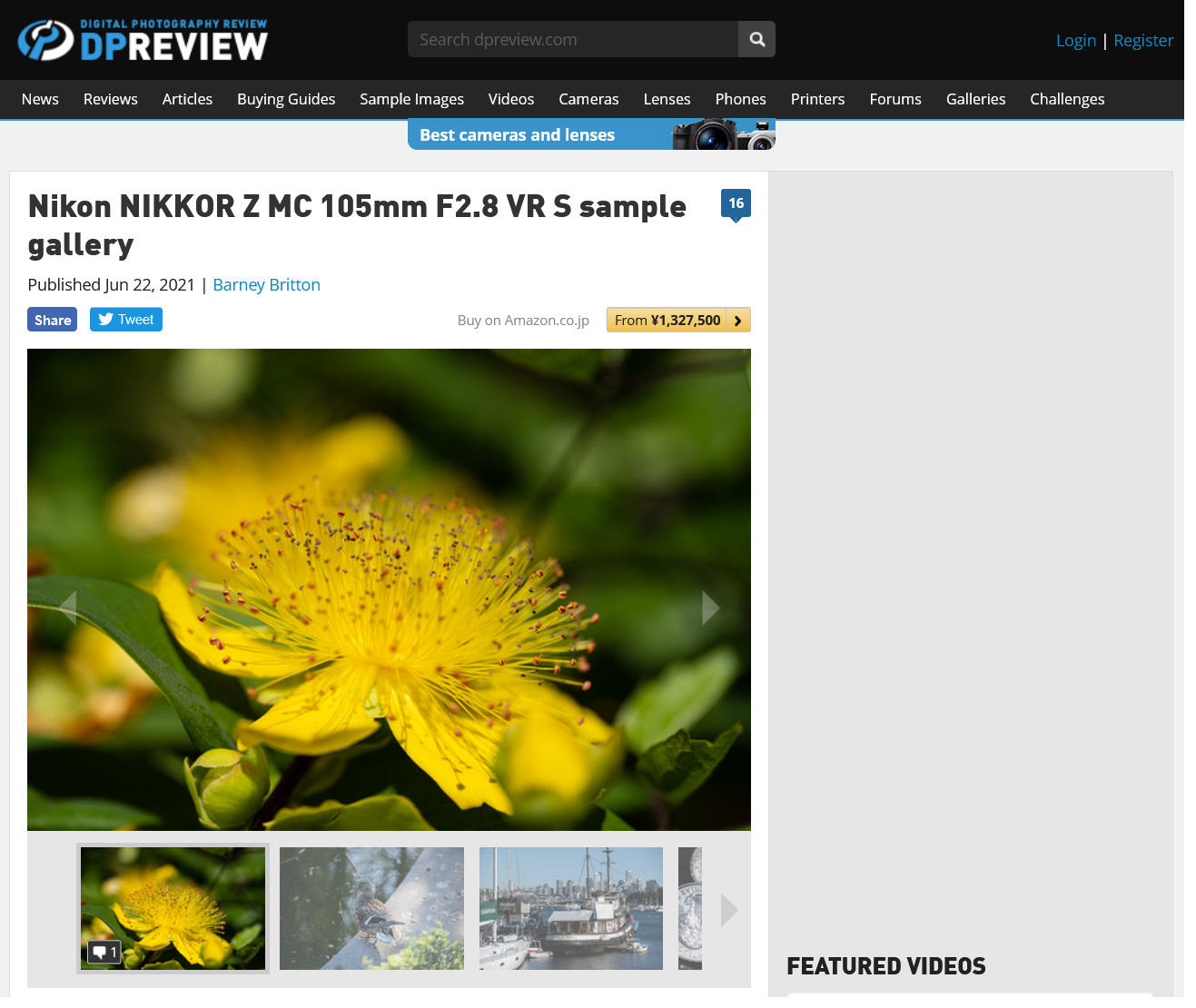Select the yellow flower thumbnail
Viewport: 1196px width, 1008px height.
coord(173,908)
